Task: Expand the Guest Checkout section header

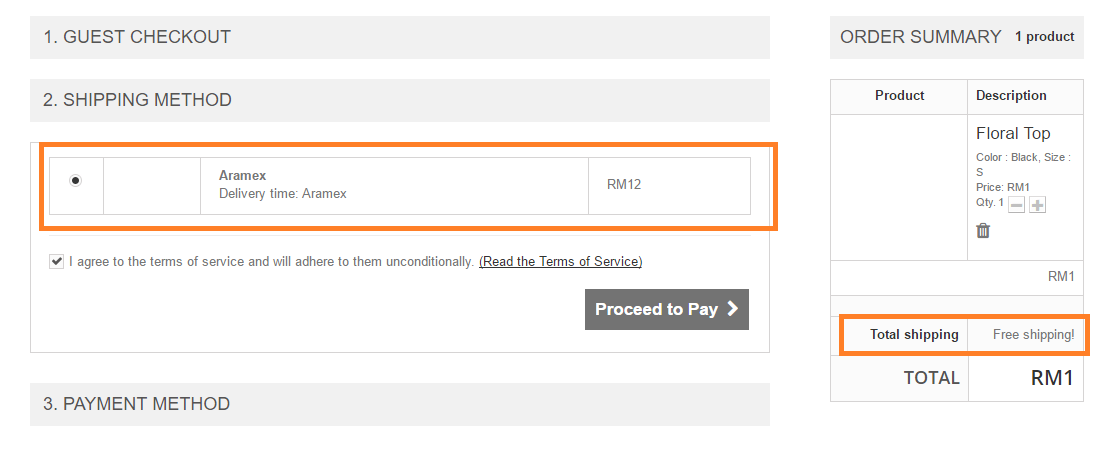Action: pos(400,37)
